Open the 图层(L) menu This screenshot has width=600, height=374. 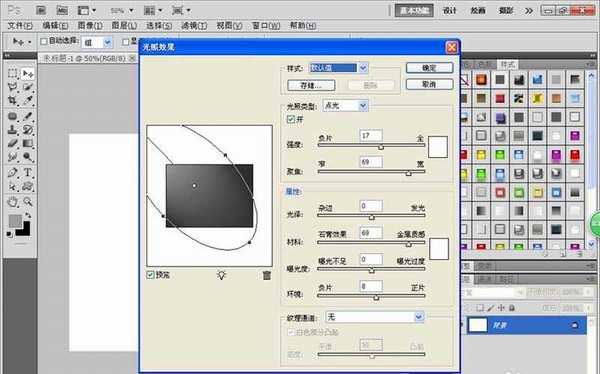tap(124, 26)
